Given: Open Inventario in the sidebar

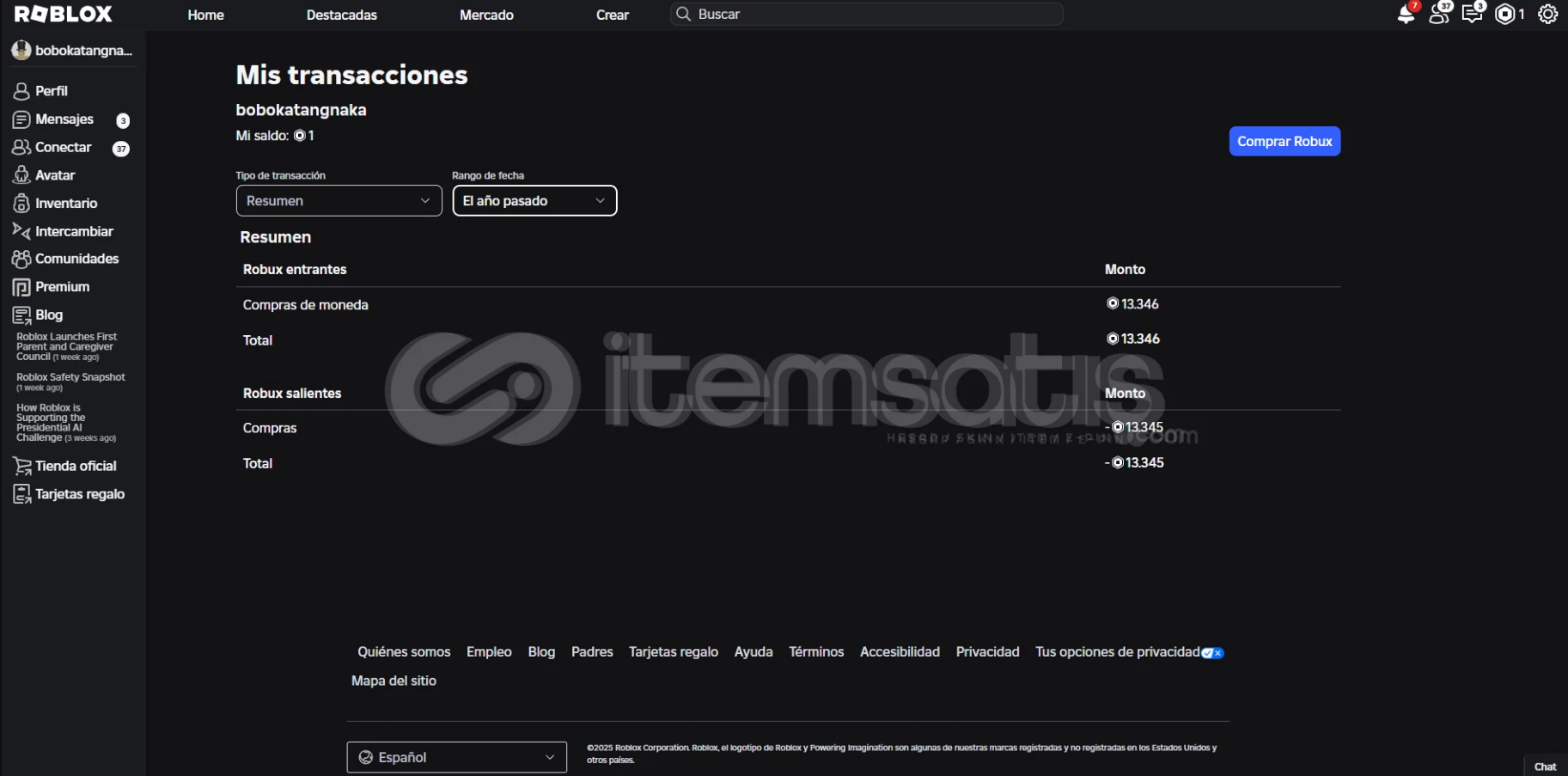Looking at the screenshot, I should pyautogui.click(x=66, y=204).
